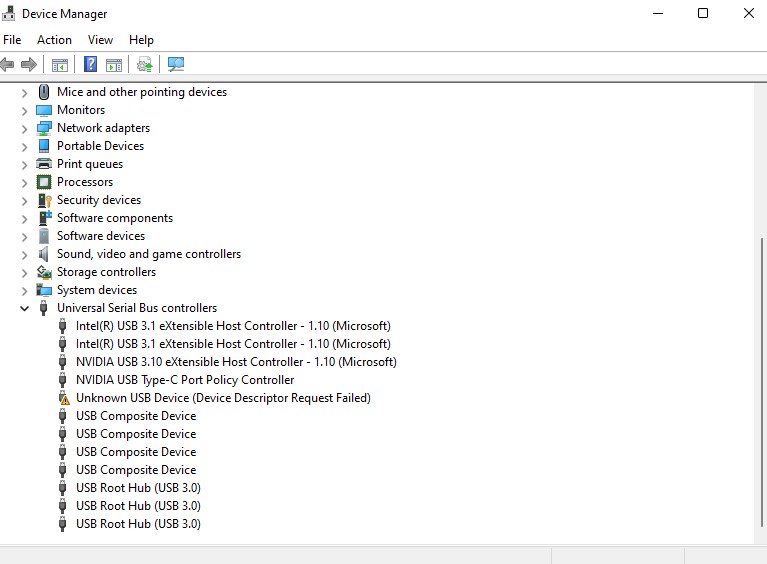
Task: Click the printer icon next to Print queues
Action: [x=44, y=164]
